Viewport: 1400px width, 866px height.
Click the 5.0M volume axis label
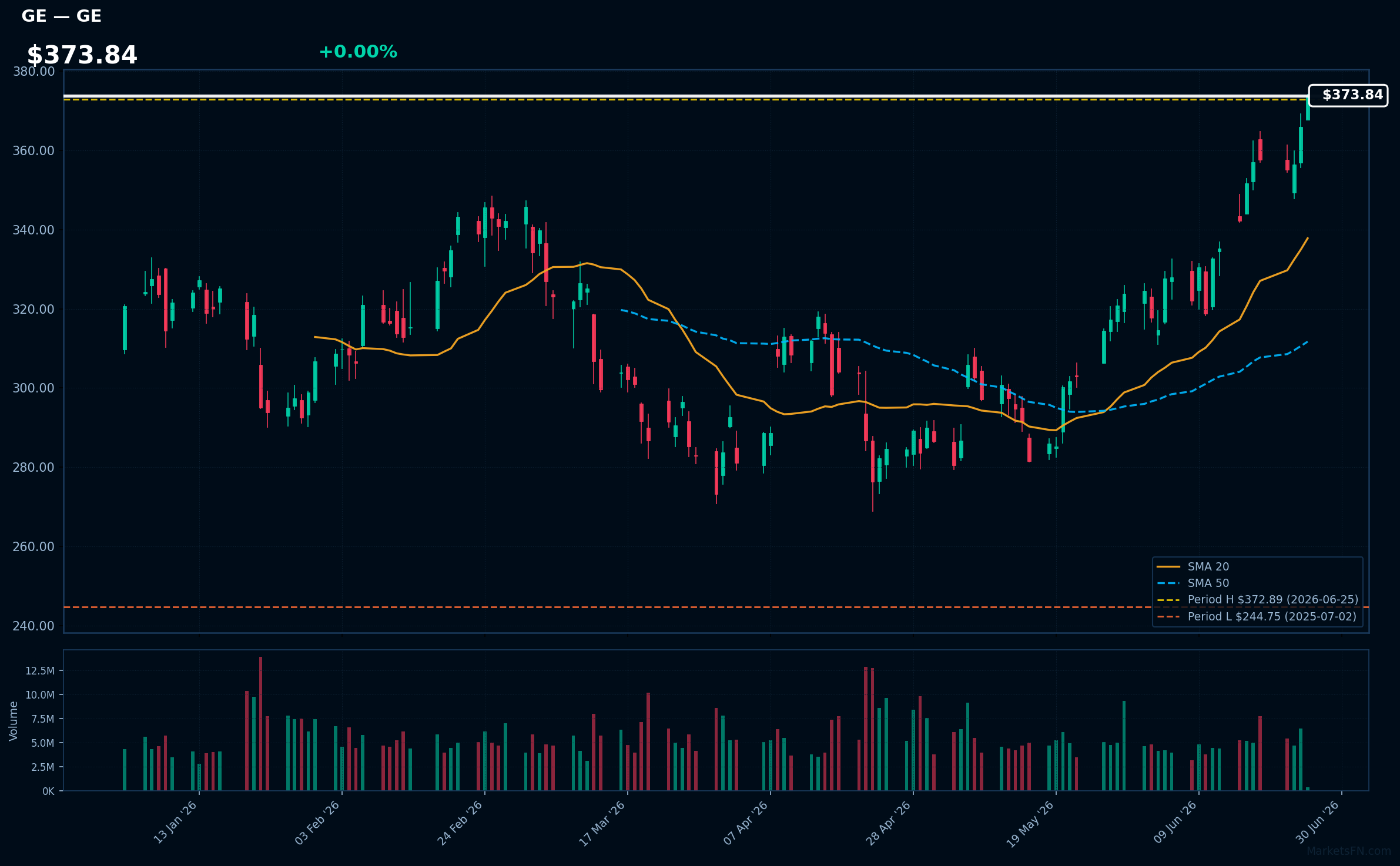click(43, 743)
